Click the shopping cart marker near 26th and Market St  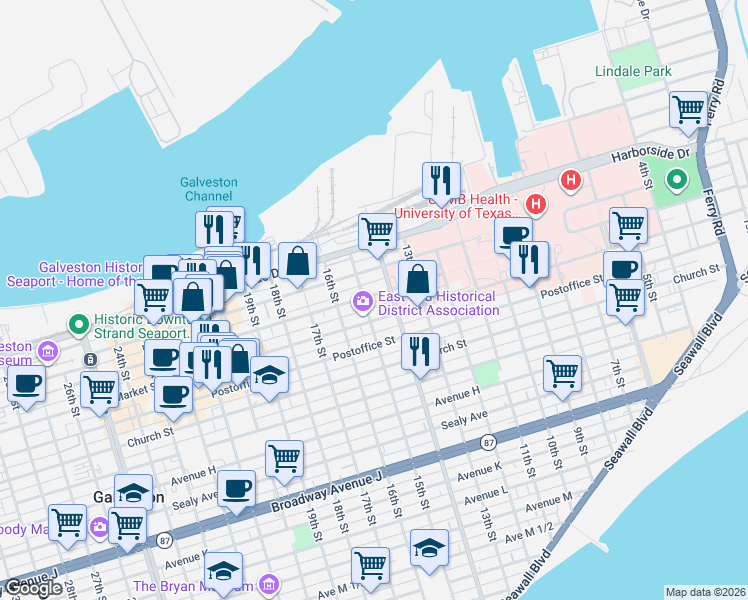tap(99, 392)
